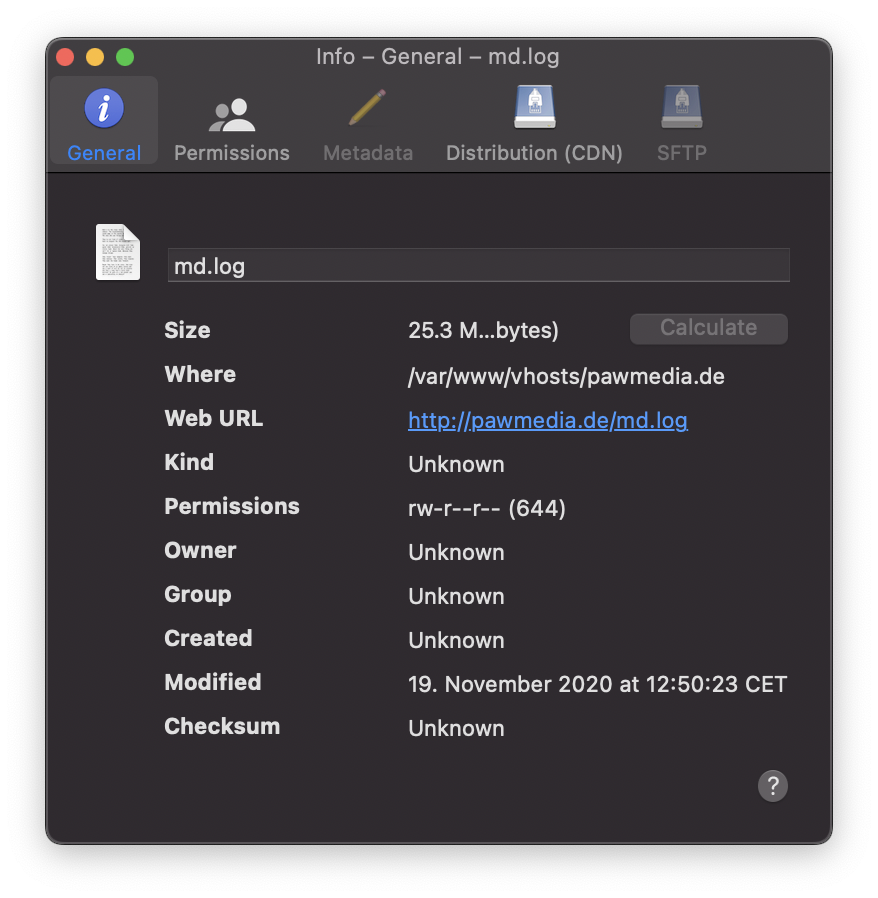Click the Where path /var/www/vhosts/pawmedia.de
The height and width of the screenshot is (898, 878).
tap(566, 377)
